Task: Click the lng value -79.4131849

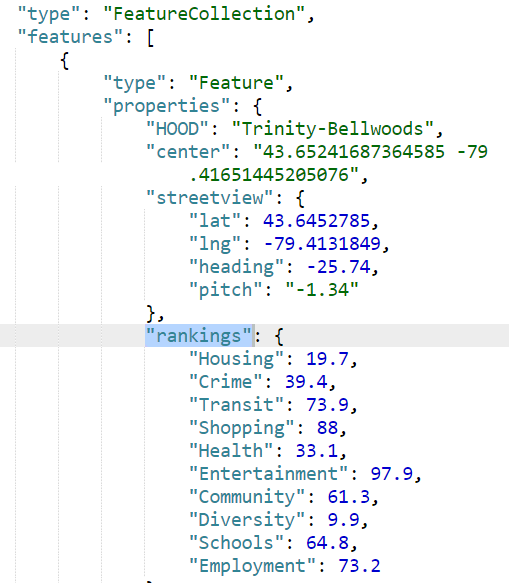Action: point(322,244)
